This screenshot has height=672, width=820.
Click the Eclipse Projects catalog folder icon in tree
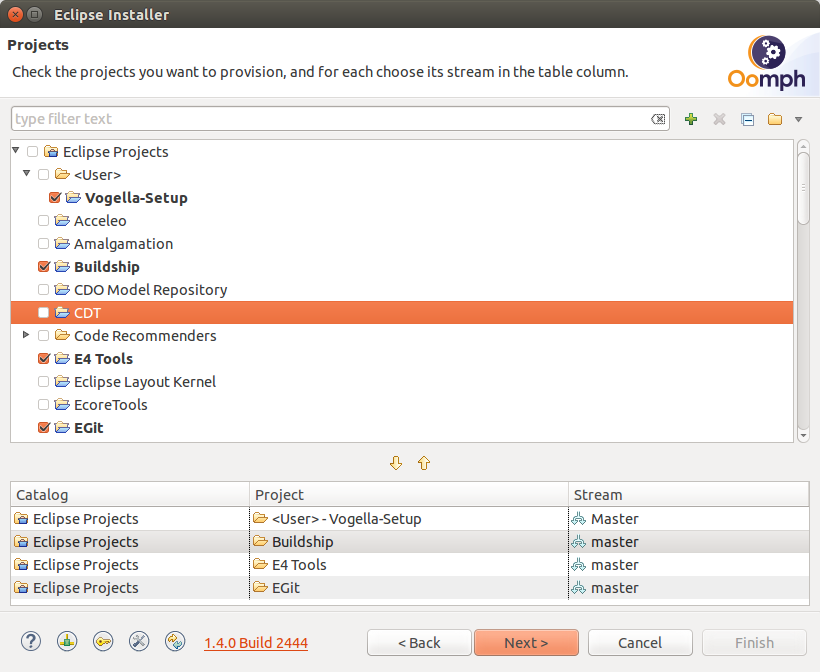pyautogui.click(x=51, y=152)
